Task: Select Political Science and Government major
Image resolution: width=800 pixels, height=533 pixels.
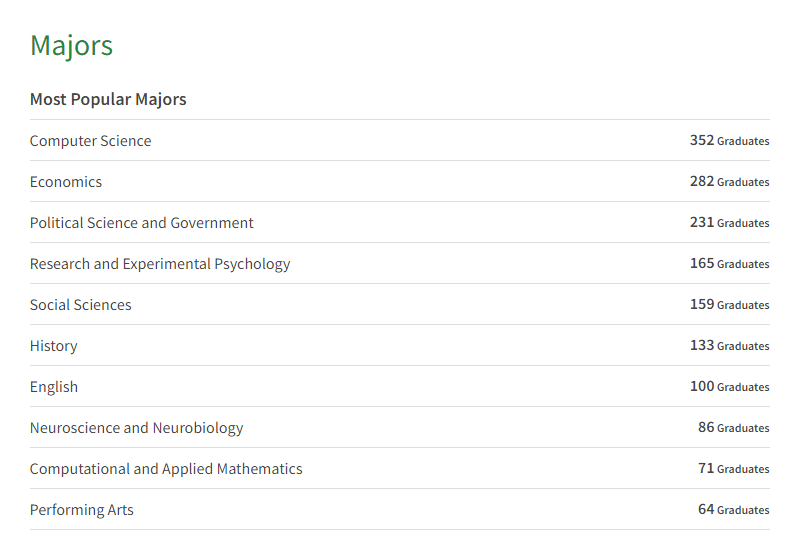Action: (141, 223)
